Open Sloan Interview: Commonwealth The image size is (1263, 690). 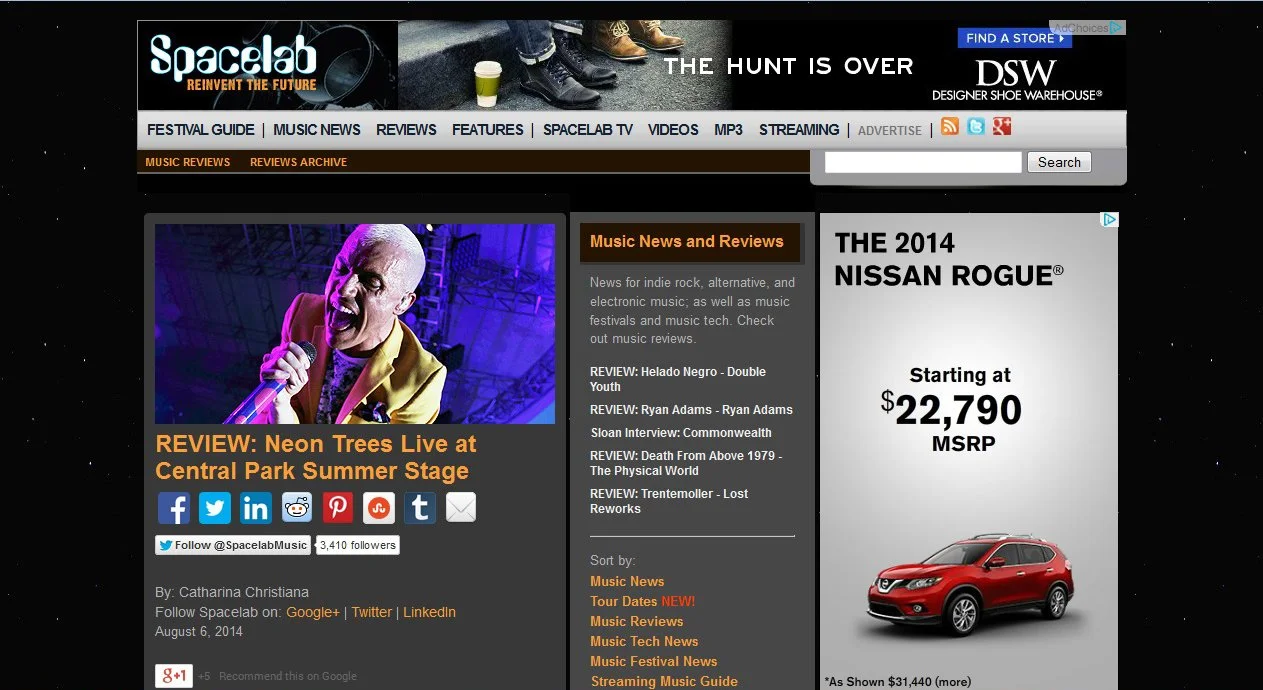point(681,433)
